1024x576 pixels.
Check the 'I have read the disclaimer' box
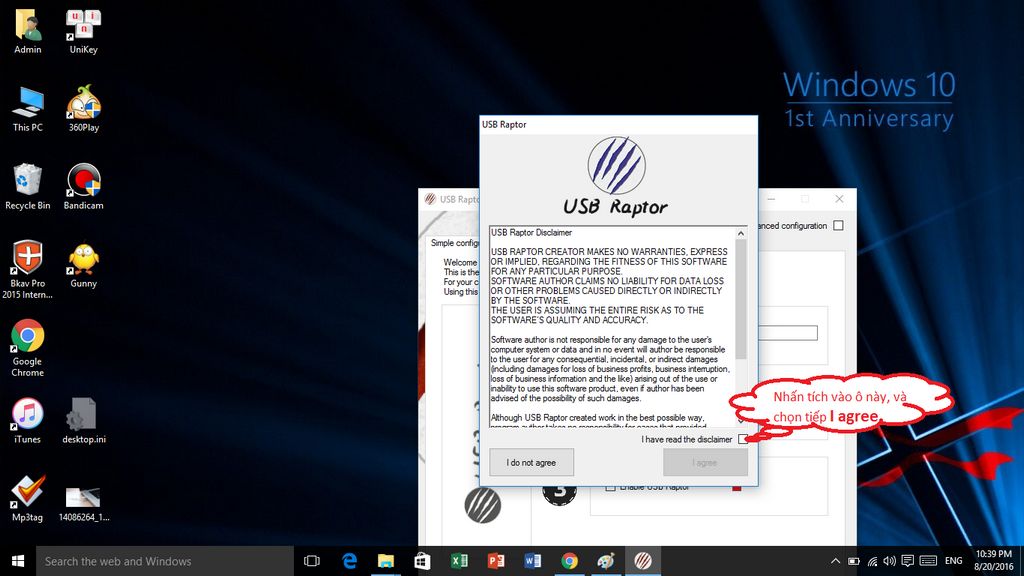(x=742, y=440)
